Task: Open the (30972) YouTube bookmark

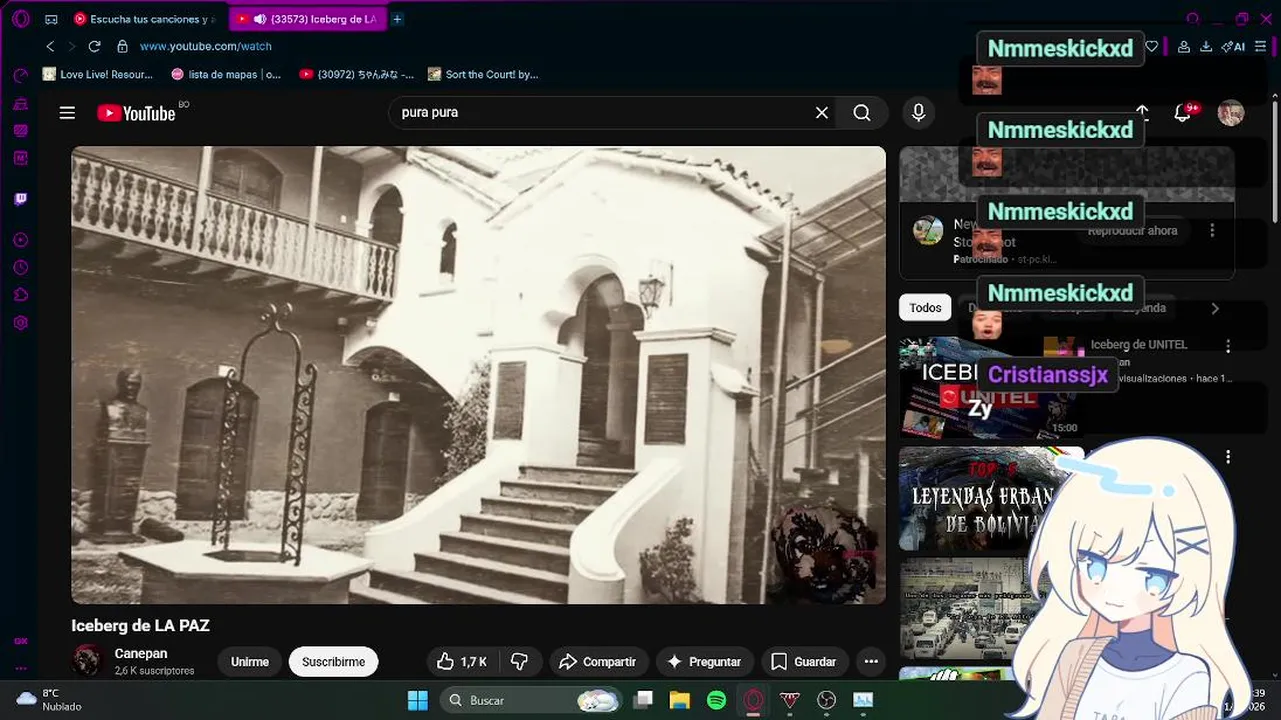Action: (356, 74)
